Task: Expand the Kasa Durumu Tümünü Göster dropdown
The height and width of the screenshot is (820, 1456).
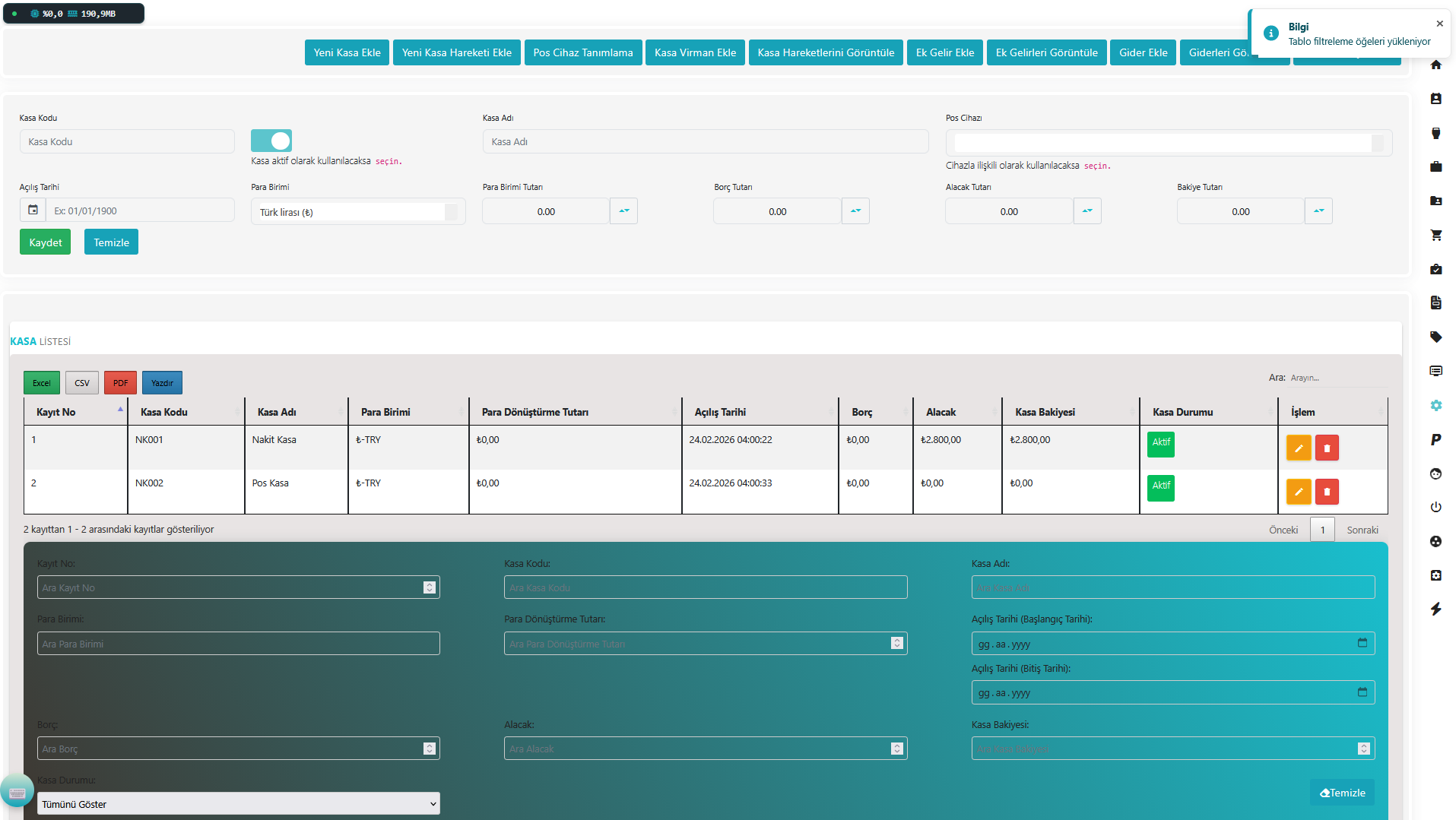Action: click(239, 804)
